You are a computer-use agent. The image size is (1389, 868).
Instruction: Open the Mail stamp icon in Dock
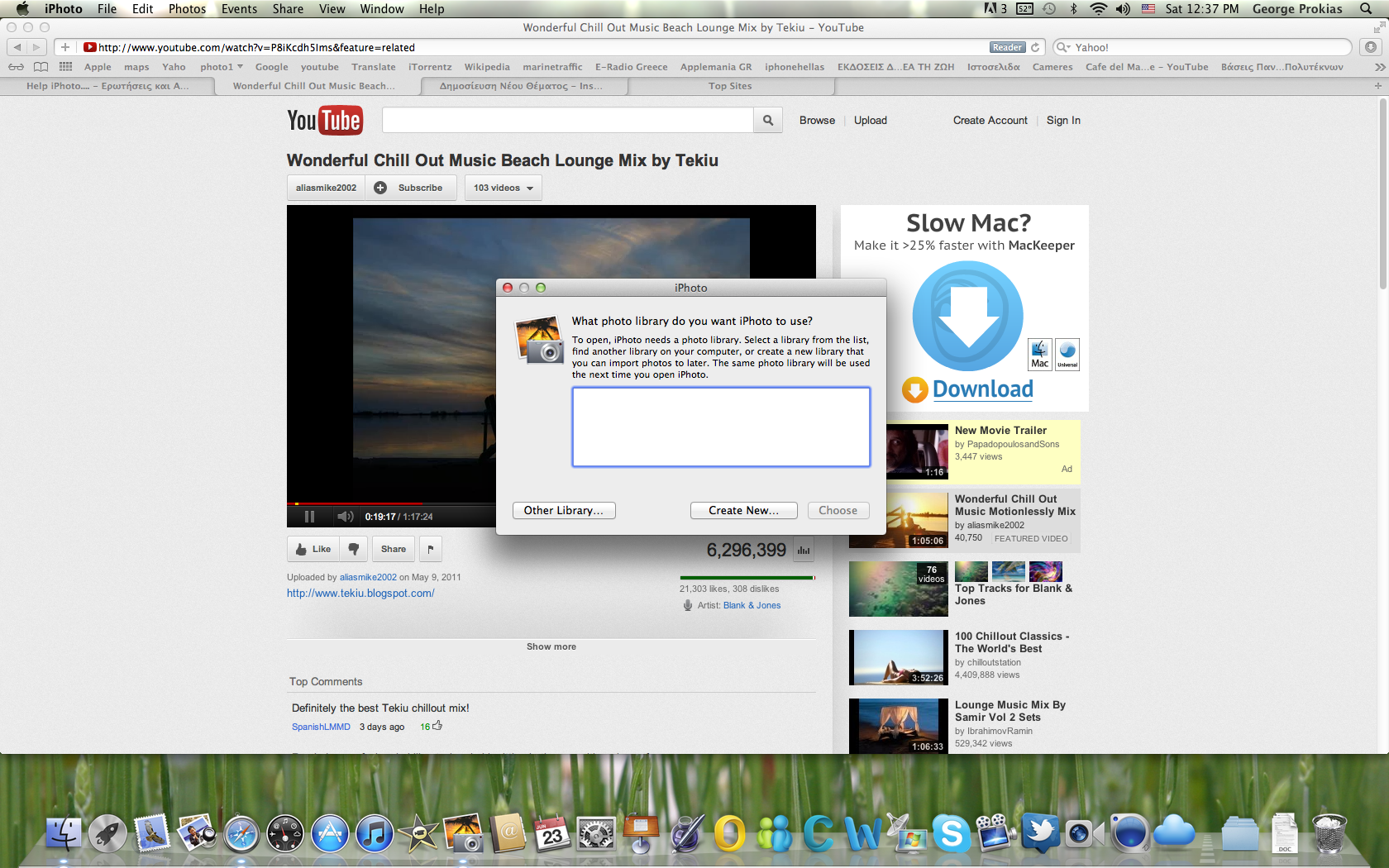point(152,833)
